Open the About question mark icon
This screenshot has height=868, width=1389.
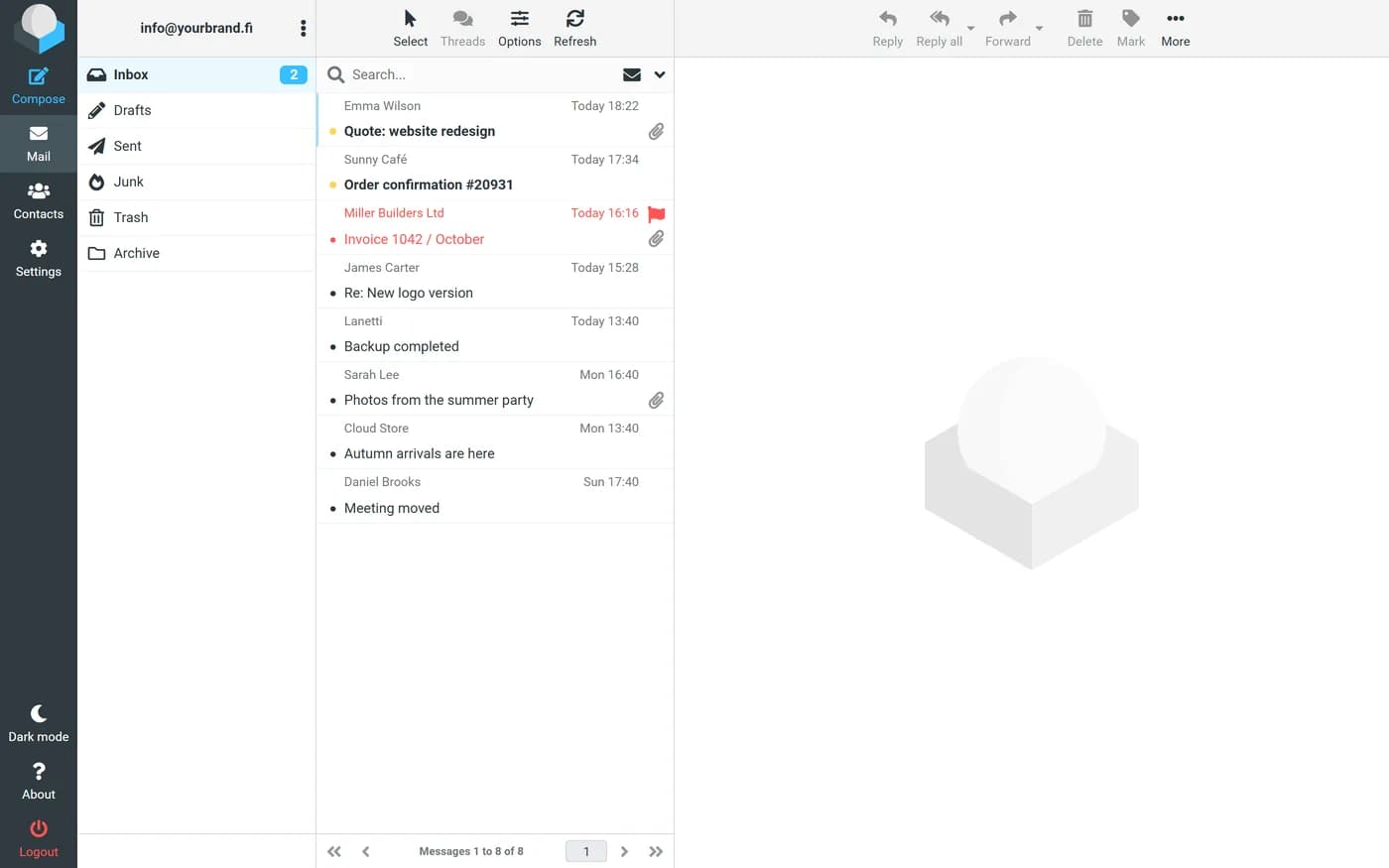click(x=39, y=771)
